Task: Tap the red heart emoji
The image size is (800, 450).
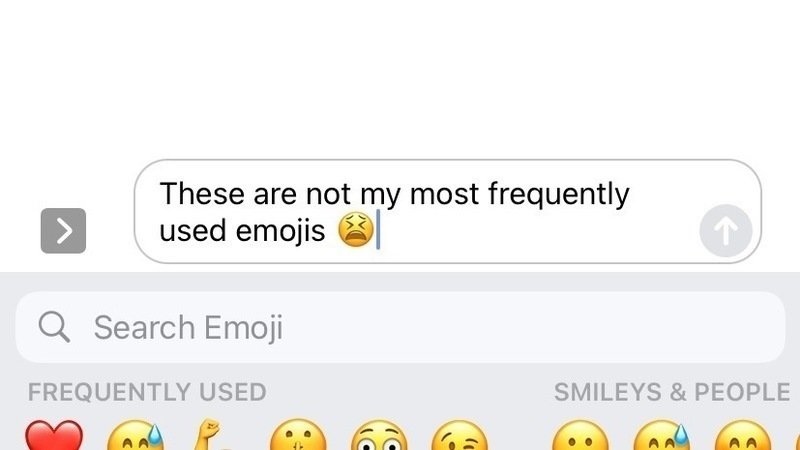Action: [52, 438]
